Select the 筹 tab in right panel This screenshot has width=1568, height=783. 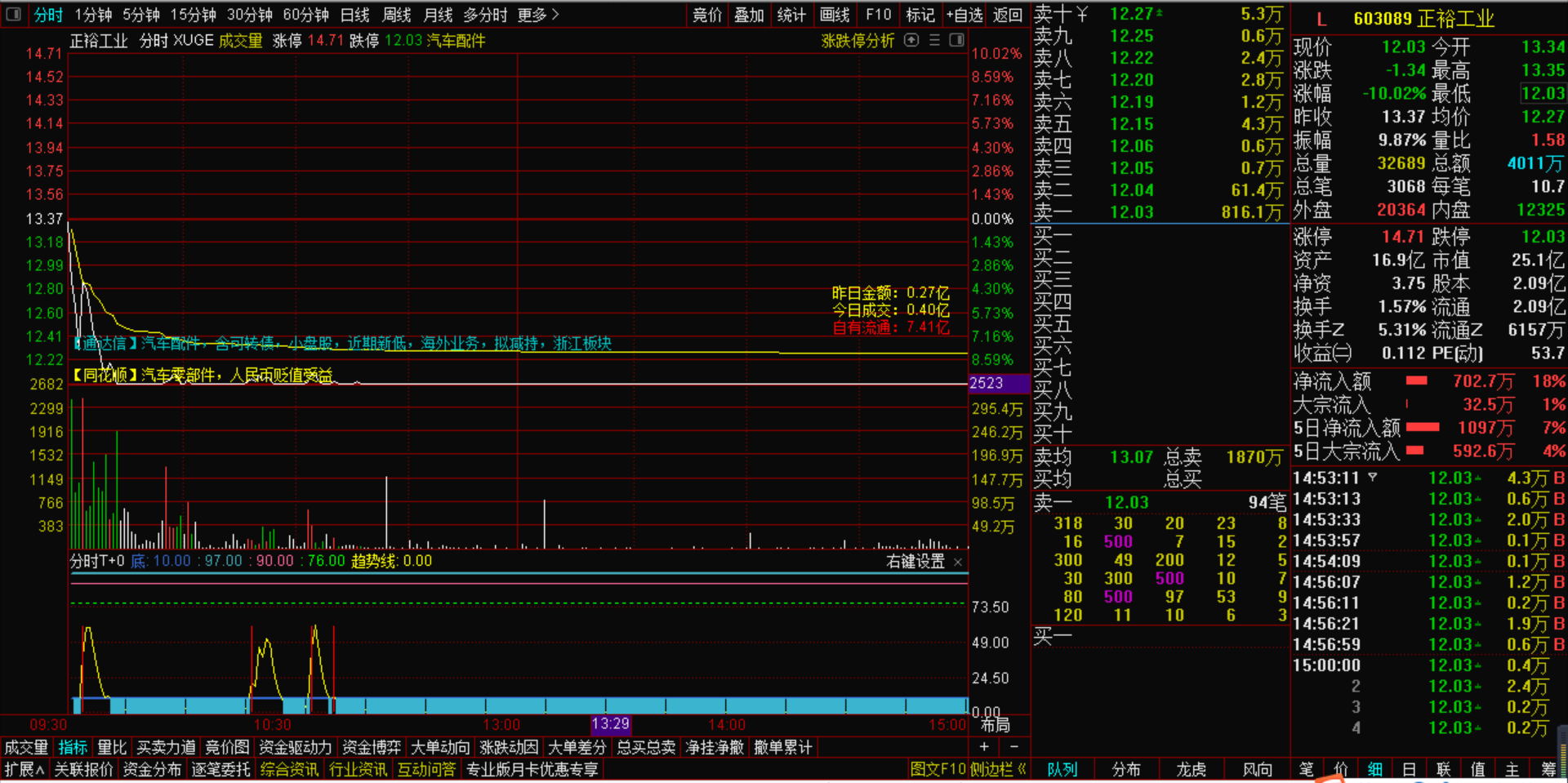pos(1548,769)
